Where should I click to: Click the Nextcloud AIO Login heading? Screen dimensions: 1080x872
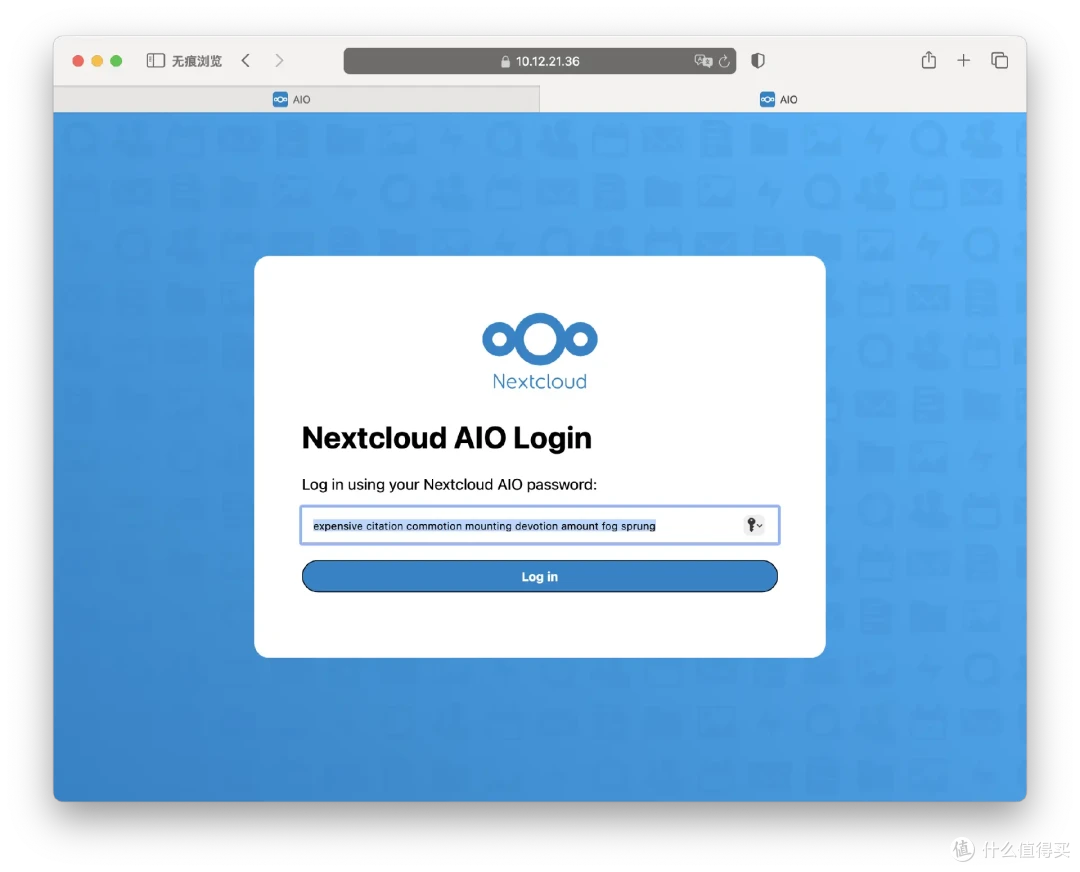tap(446, 437)
